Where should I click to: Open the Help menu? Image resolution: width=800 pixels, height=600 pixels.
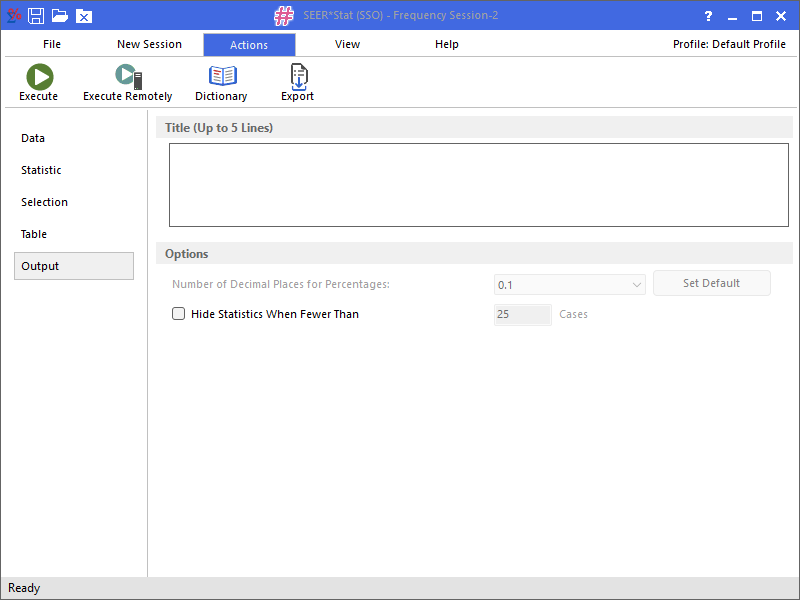coord(446,44)
